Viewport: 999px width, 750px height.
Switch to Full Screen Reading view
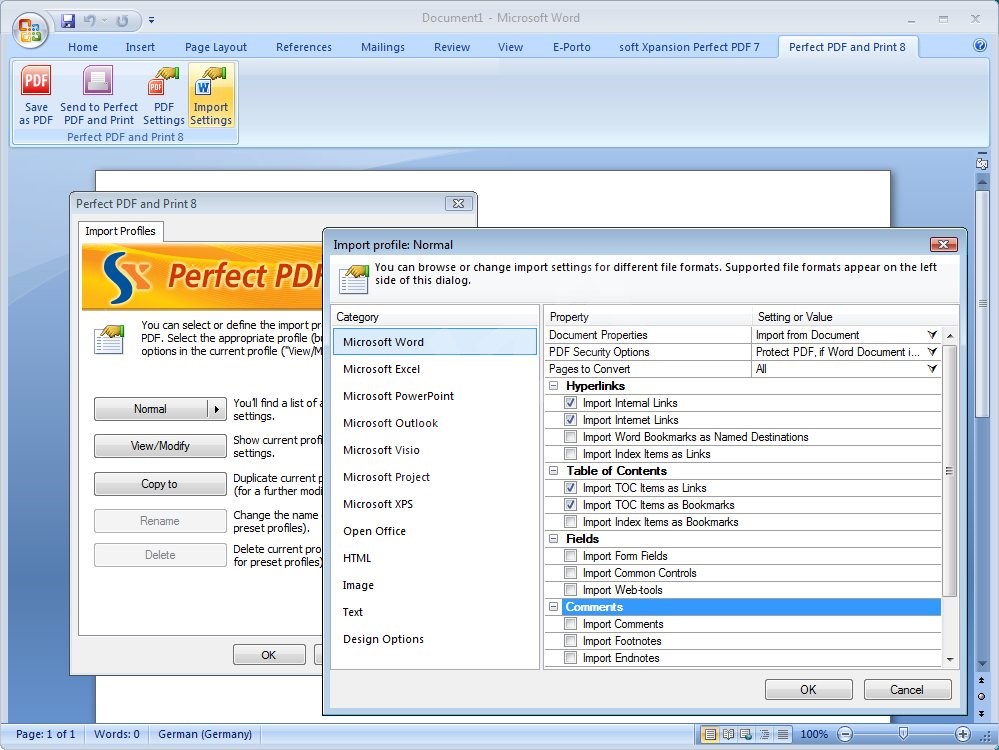coord(728,734)
